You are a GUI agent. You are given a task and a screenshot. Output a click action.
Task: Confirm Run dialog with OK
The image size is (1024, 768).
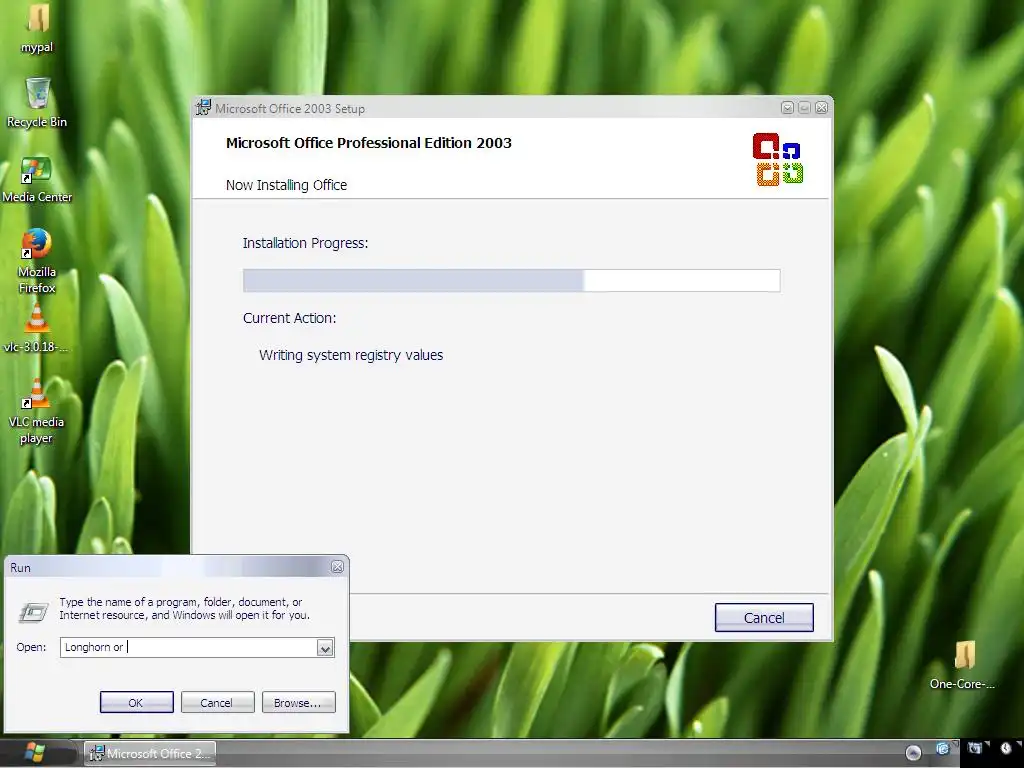[x=136, y=703]
